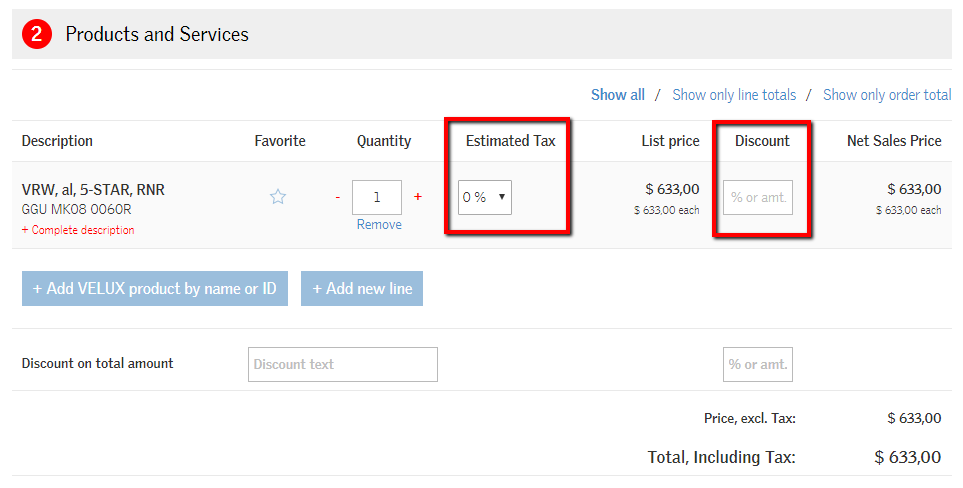Viewport: 963px width, 488px height.
Task: Expand the Complete description link
Action: coord(78,230)
